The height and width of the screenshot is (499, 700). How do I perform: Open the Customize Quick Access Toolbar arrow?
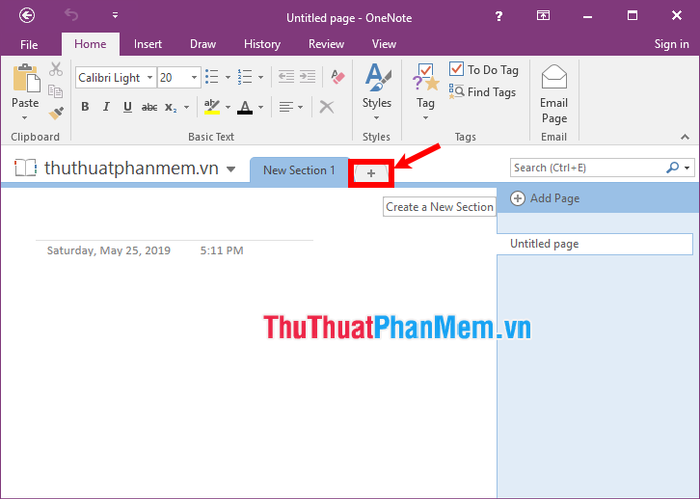point(115,16)
